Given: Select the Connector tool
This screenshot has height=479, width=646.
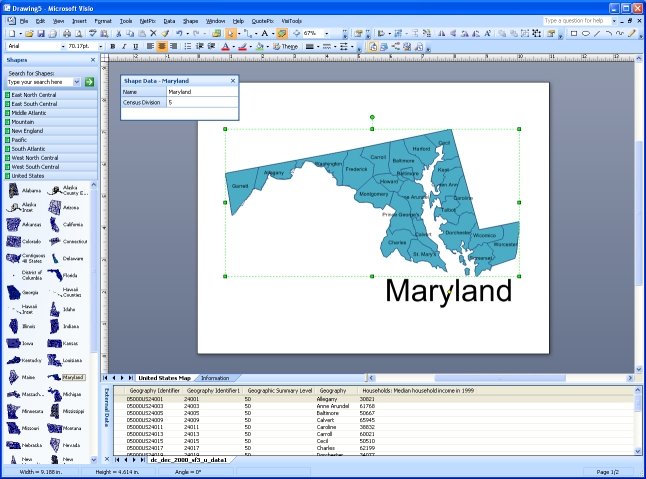Looking at the screenshot, I should (247, 33).
